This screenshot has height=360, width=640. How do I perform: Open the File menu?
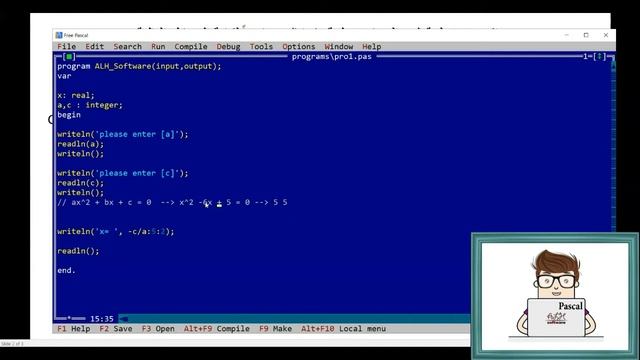tap(67, 47)
